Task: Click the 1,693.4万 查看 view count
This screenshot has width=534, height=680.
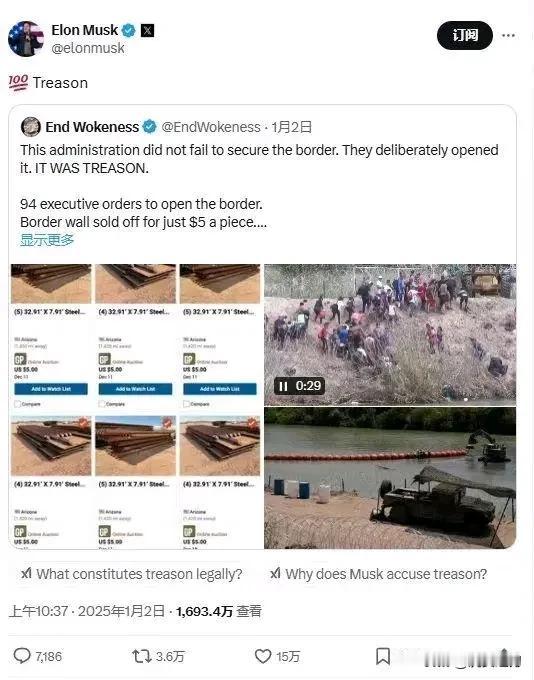Action: pos(219,611)
